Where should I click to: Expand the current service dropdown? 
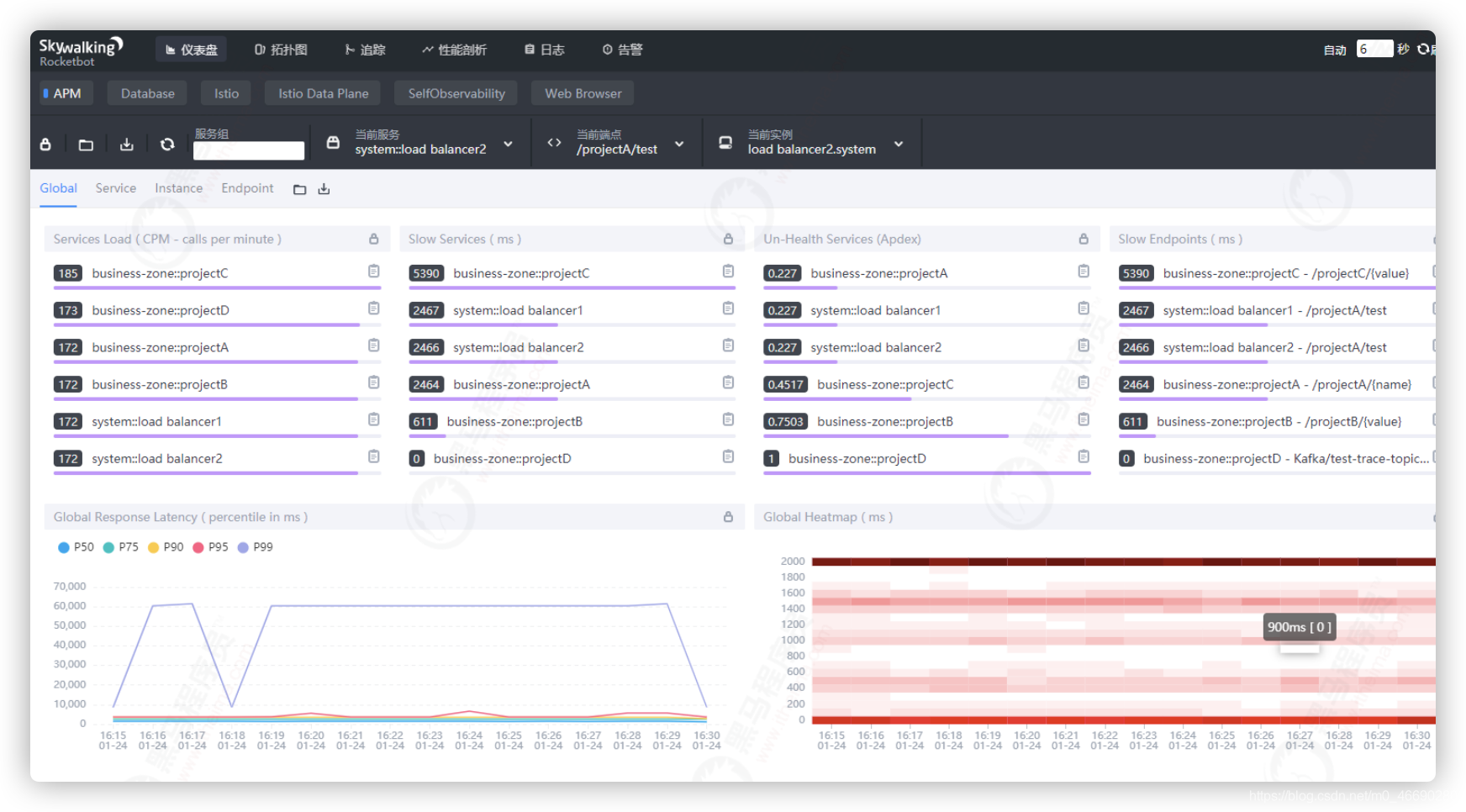tap(509, 144)
